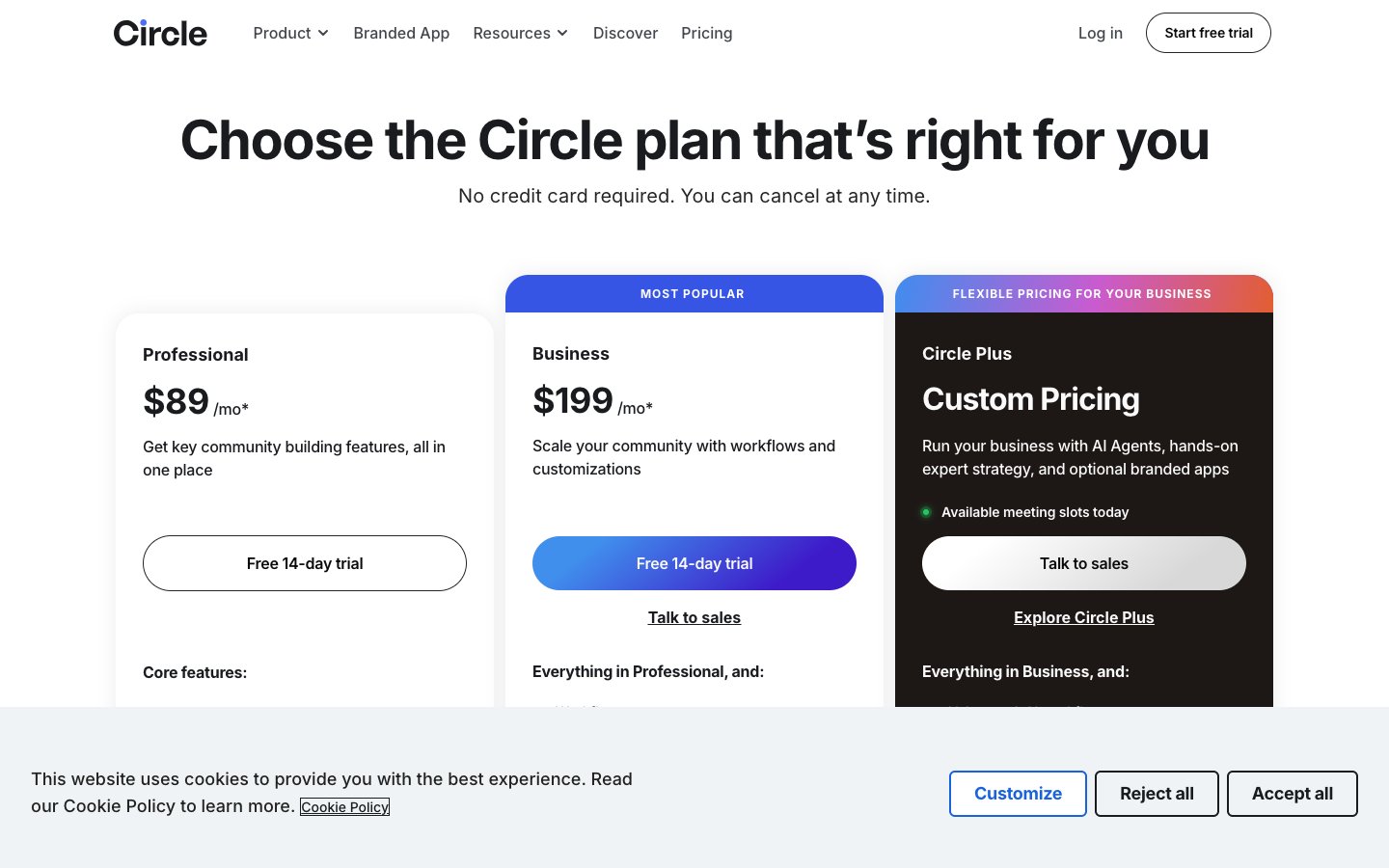Viewport: 1389px width, 868px height.
Task: Customize cookie preferences
Action: click(1018, 794)
